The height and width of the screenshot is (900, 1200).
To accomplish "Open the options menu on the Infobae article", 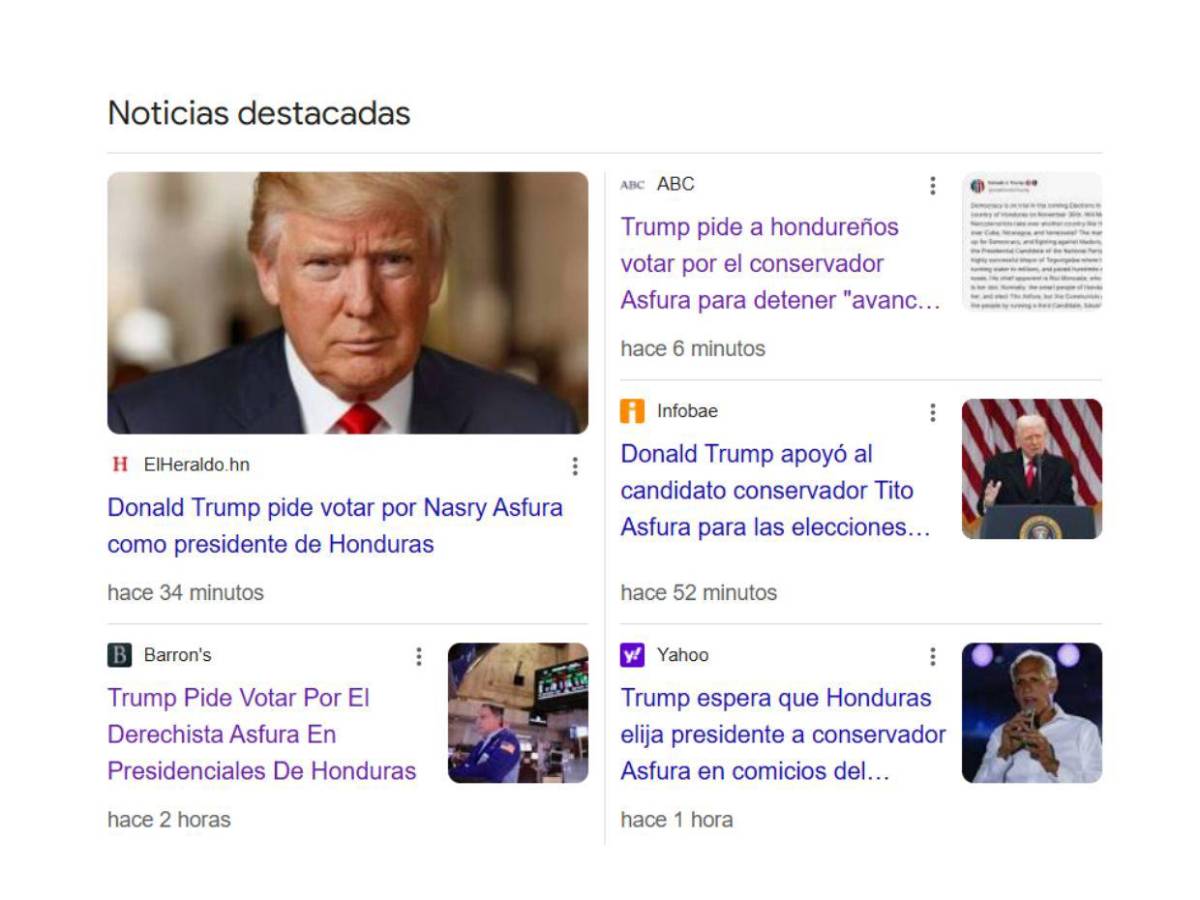I will tap(932, 412).
